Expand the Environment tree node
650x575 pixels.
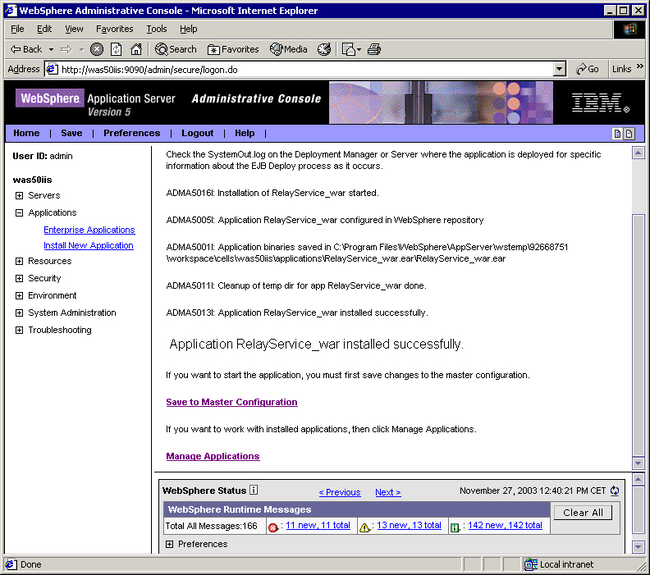[19, 296]
